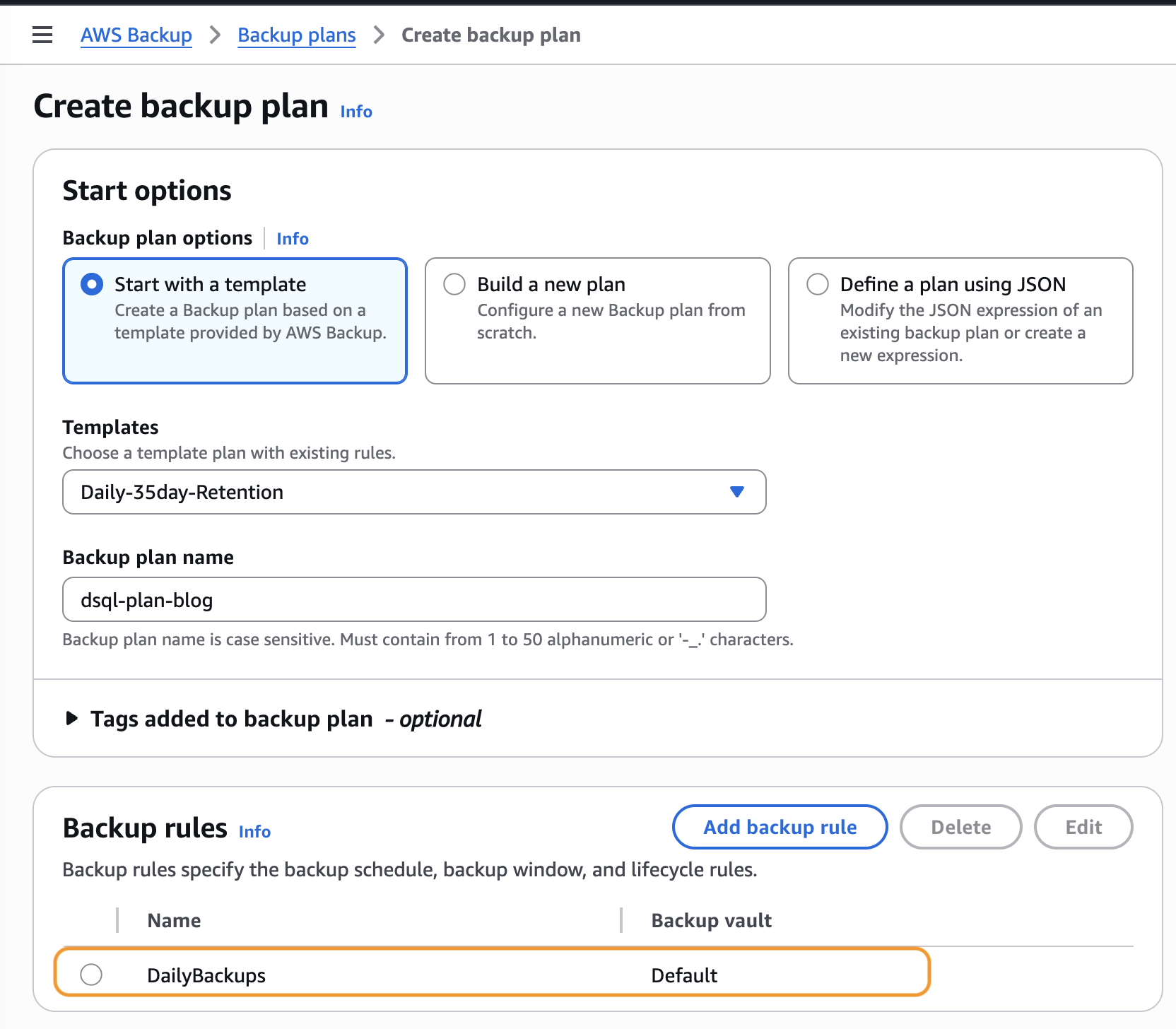Navigate to AWS Backup breadcrumb

tap(136, 35)
